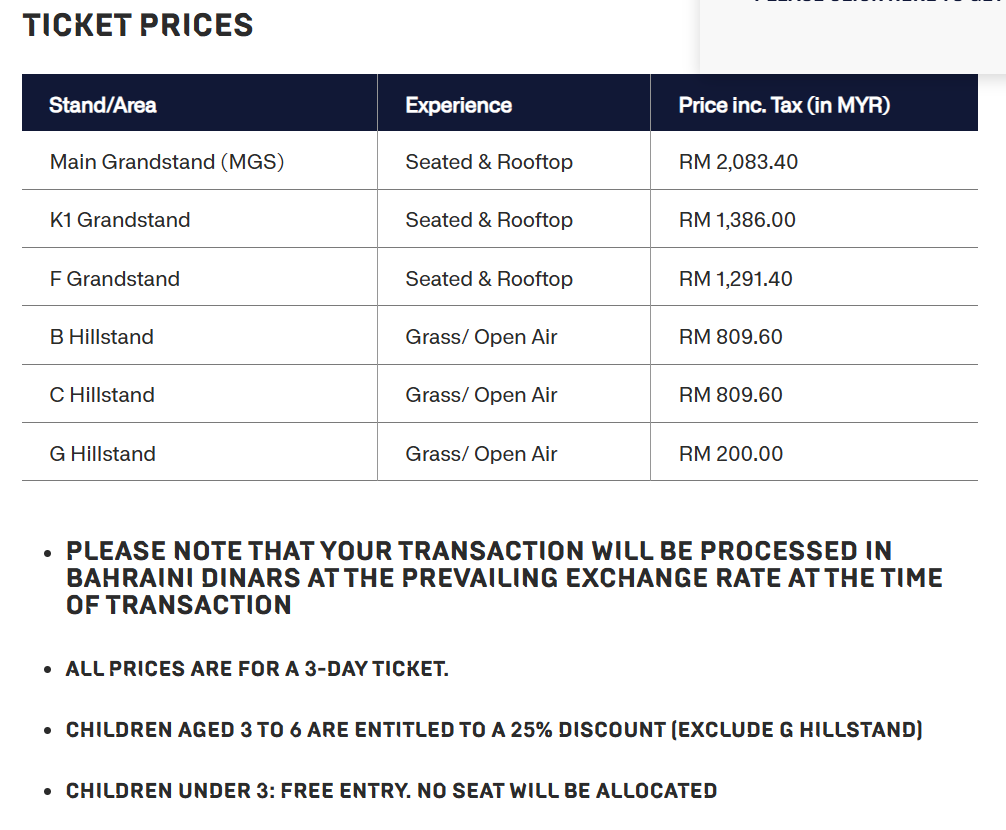
Task: Click the RM 1,291.40 price
Action: point(735,279)
